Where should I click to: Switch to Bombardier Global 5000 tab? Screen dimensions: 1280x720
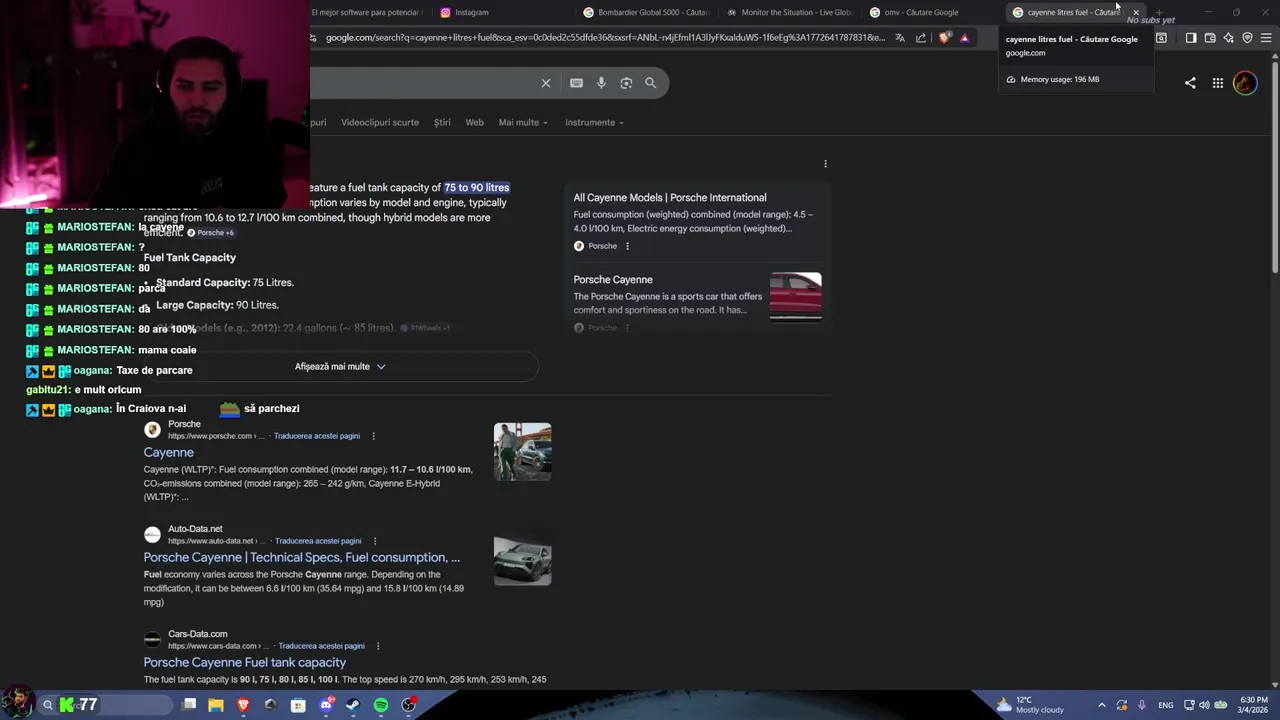pyautogui.click(x=647, y=12)
